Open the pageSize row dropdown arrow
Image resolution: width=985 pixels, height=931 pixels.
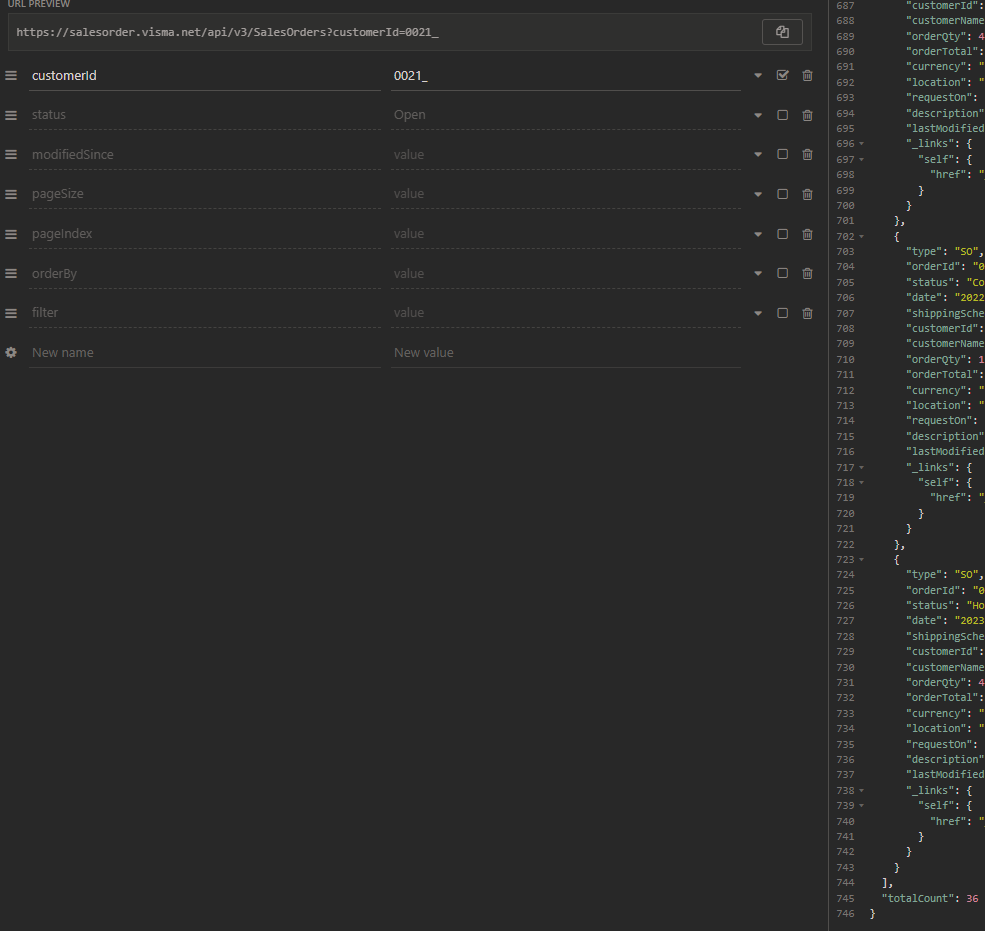coord(758,195)
